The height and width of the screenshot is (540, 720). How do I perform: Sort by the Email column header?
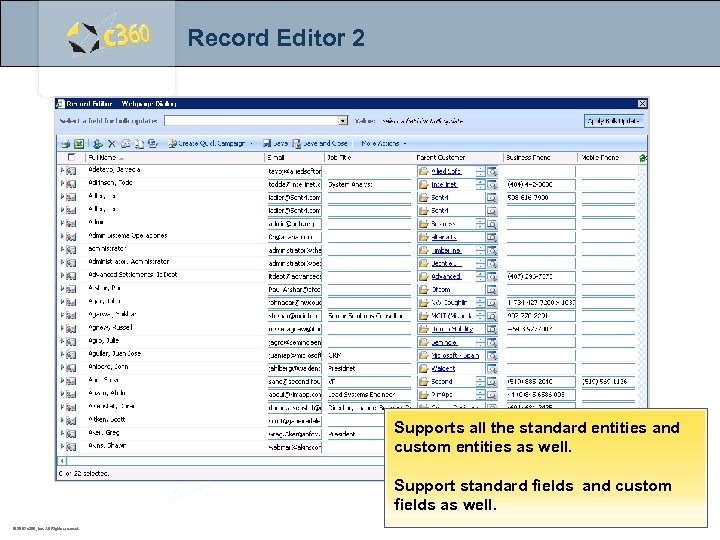point(295,158)
